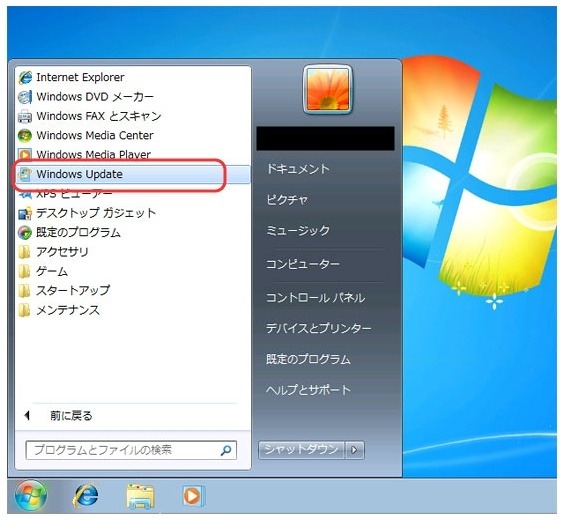Click the Windows Update icon
The height and width of the screenshot is (520, 564).
click(x=25, y=174)
